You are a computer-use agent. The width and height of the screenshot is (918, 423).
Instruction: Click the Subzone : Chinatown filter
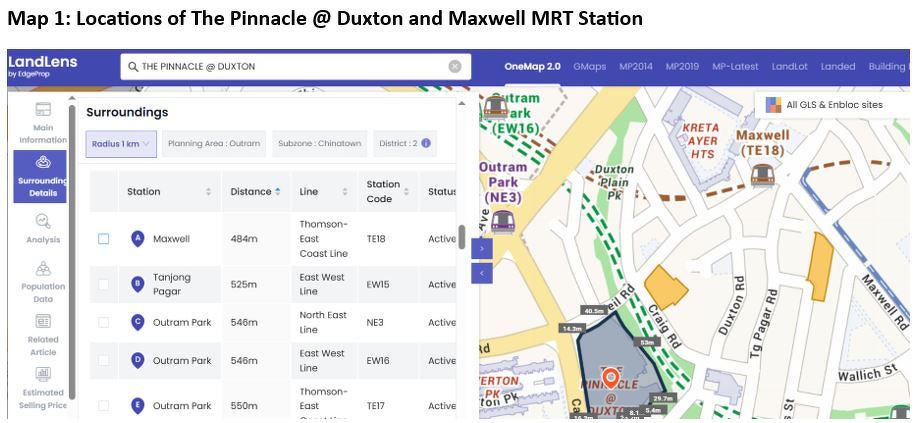pos(320,143)
